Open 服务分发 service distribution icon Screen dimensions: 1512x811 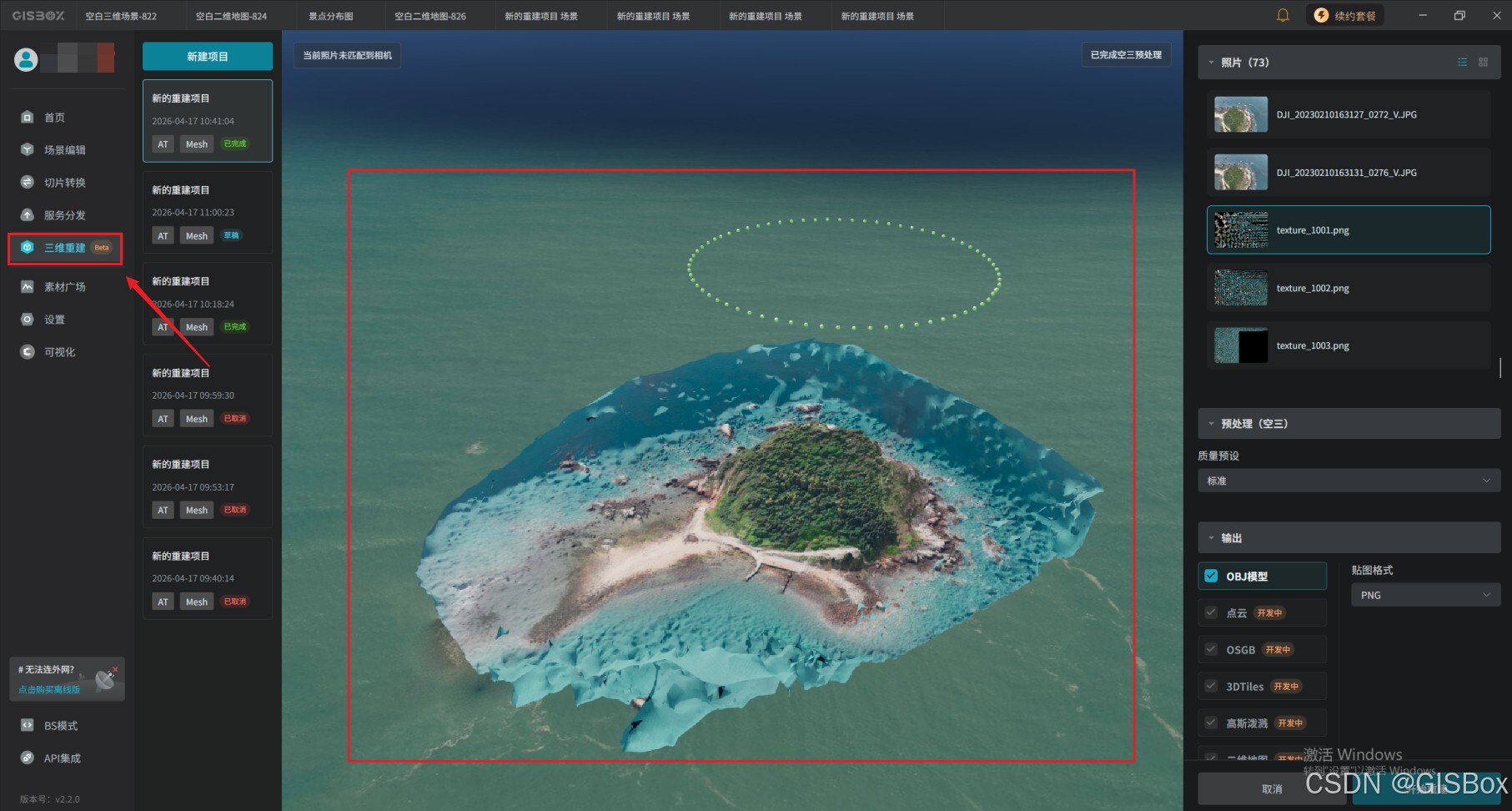point(28,215)
